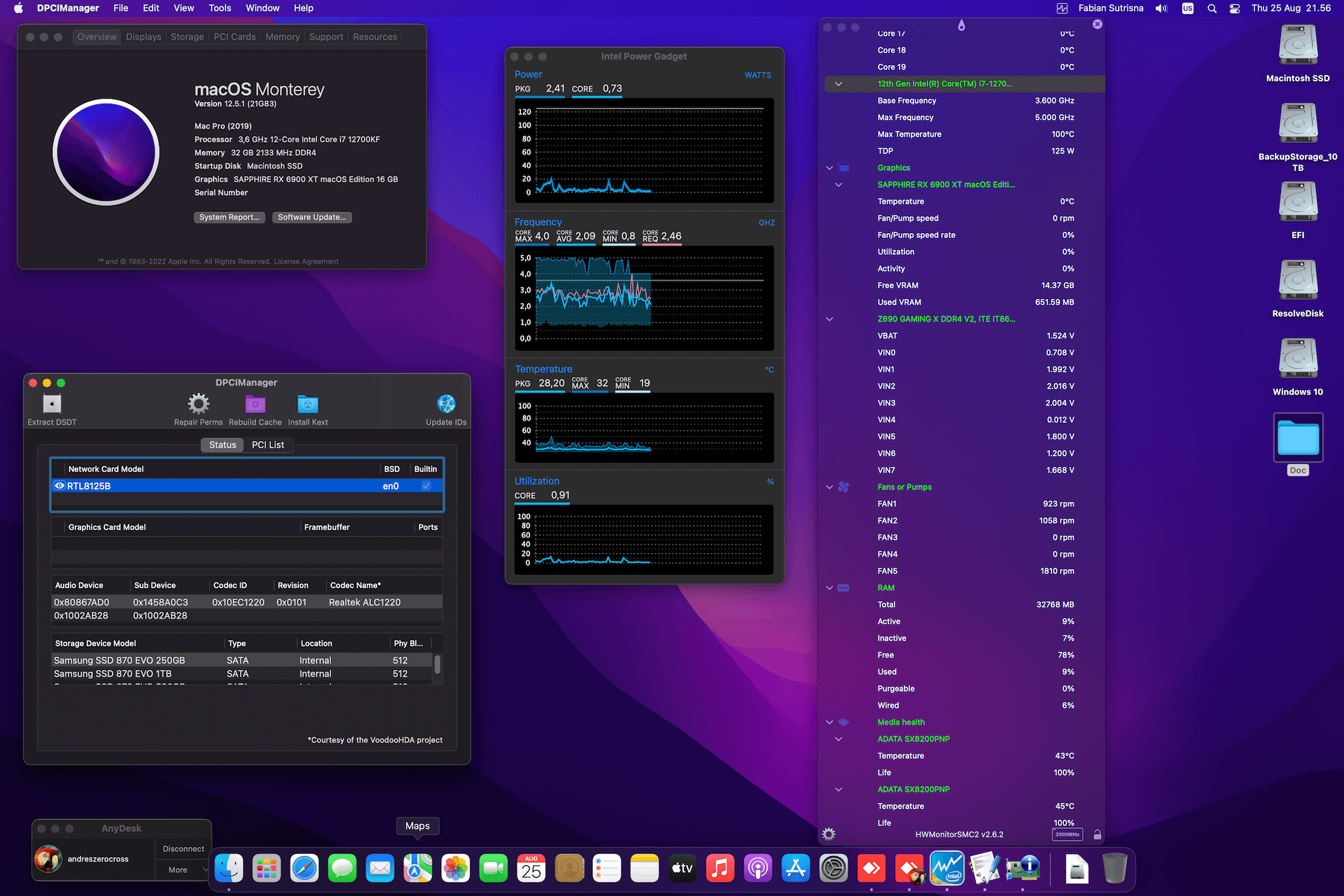The width and height of the screenshot is (1344, 896).
Task: Click the Install Kext folder icon
Action: [307, 404]
